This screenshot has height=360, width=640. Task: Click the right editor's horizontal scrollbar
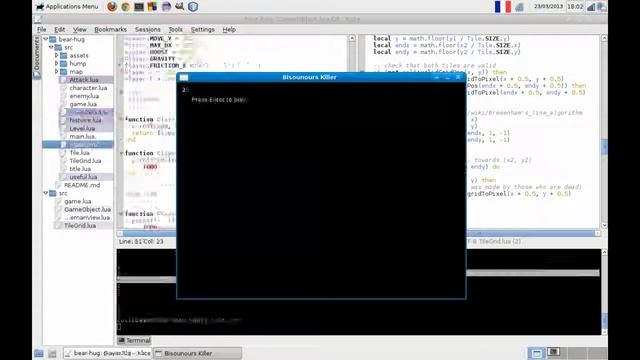533,233
